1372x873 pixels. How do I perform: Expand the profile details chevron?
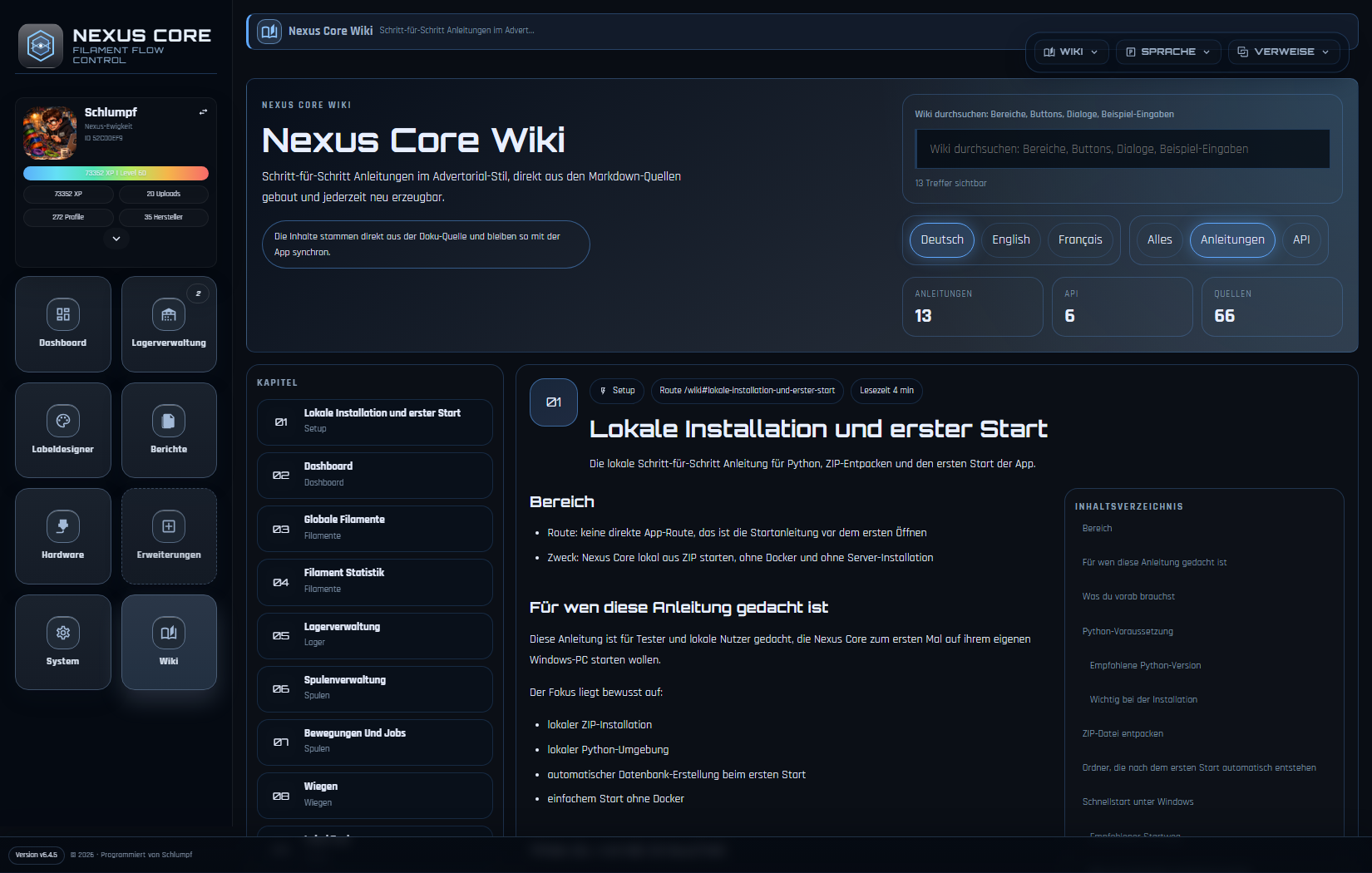[116, 239]
